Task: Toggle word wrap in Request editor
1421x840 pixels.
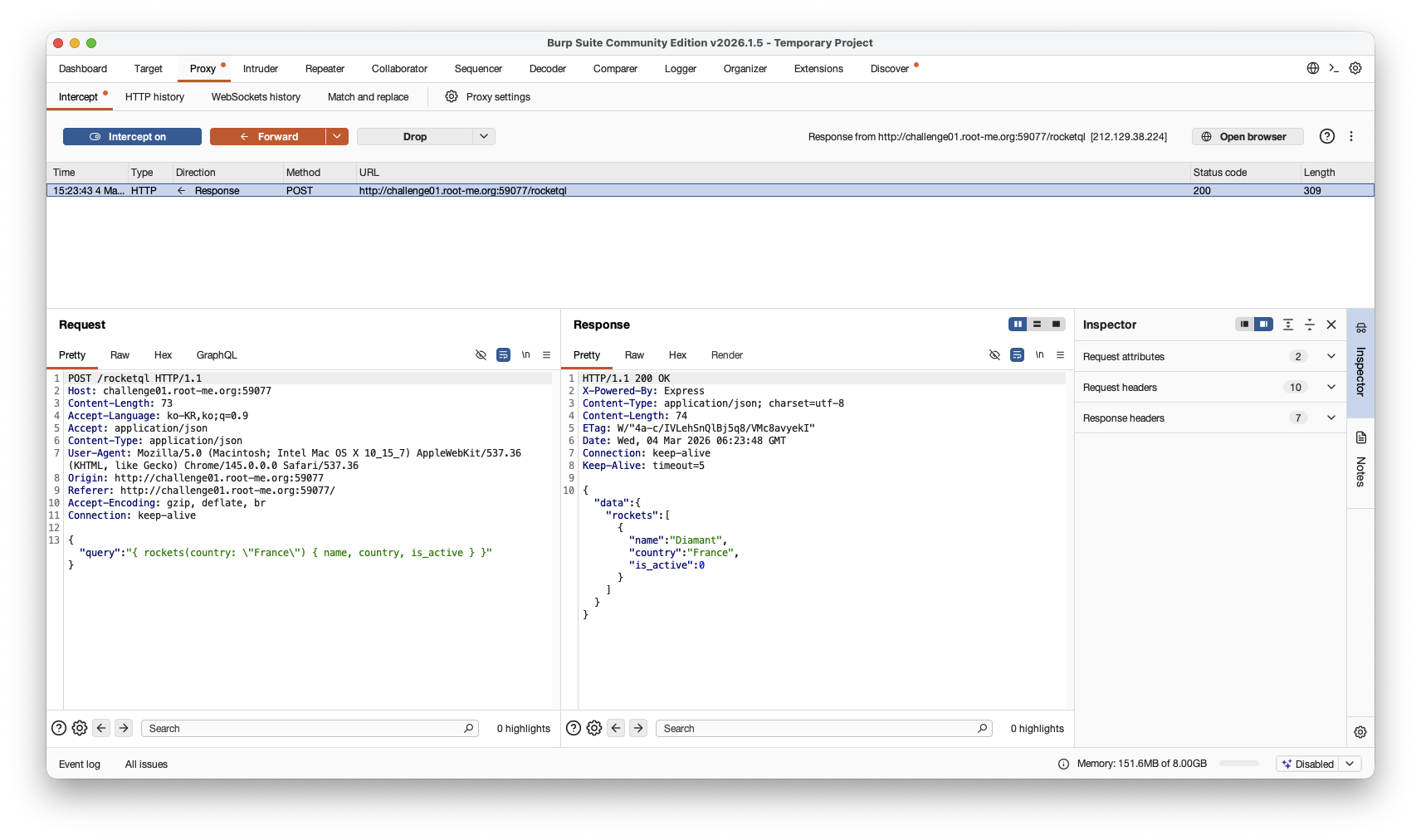Action: pos(503,354)
